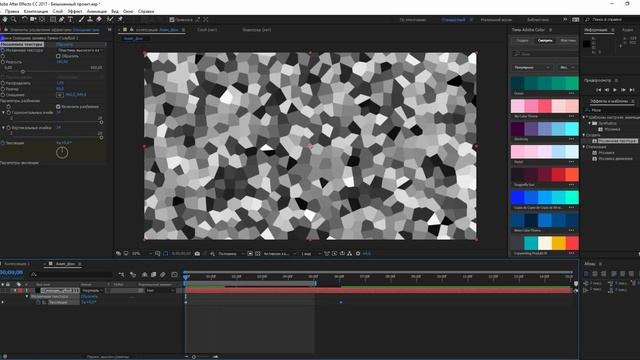This screenshot has width=640, height=360.
Task: Select the Zoom magnifier tool
Action: click(14, 19)
